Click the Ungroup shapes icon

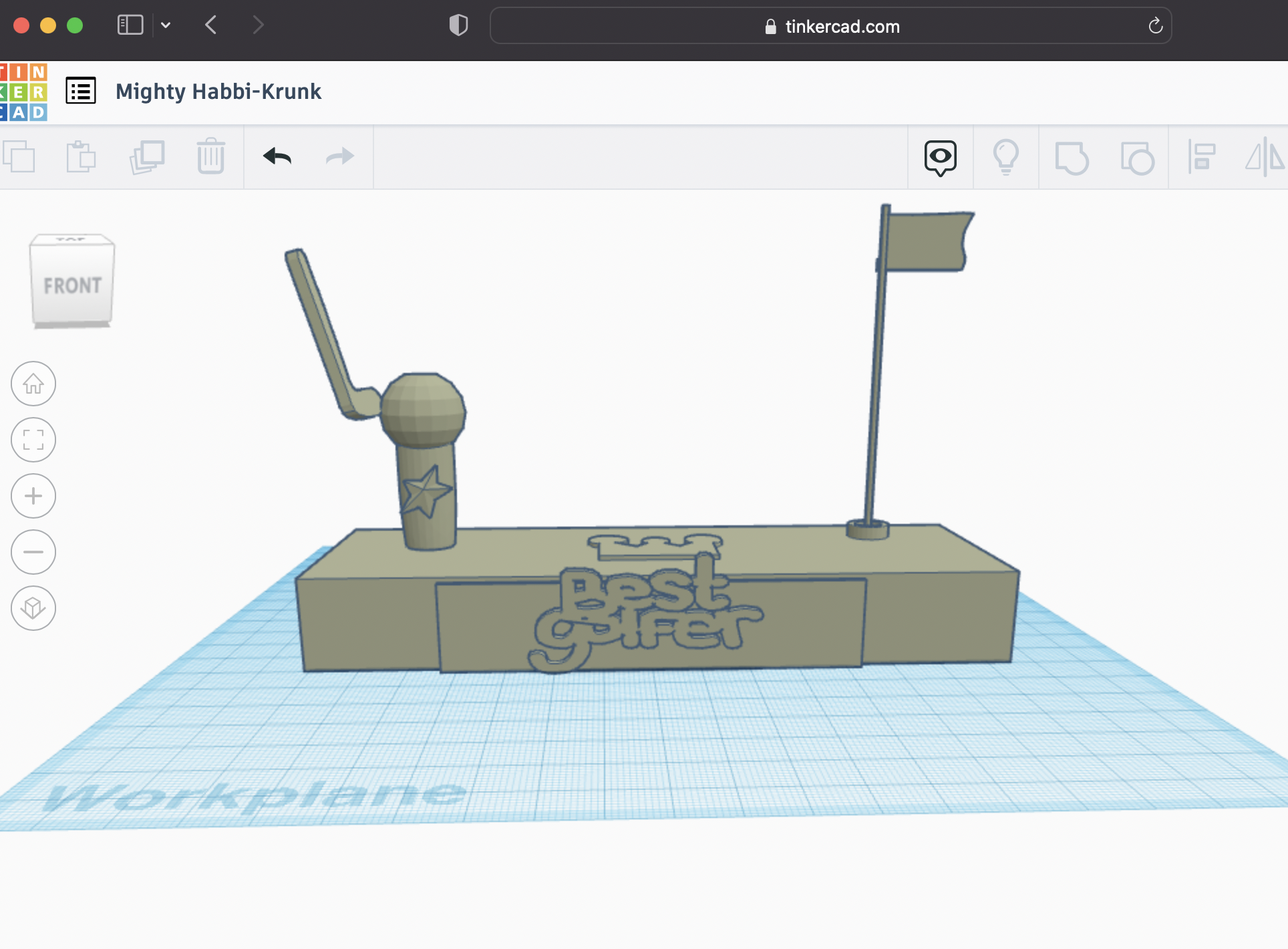(x=1137, y=158)
